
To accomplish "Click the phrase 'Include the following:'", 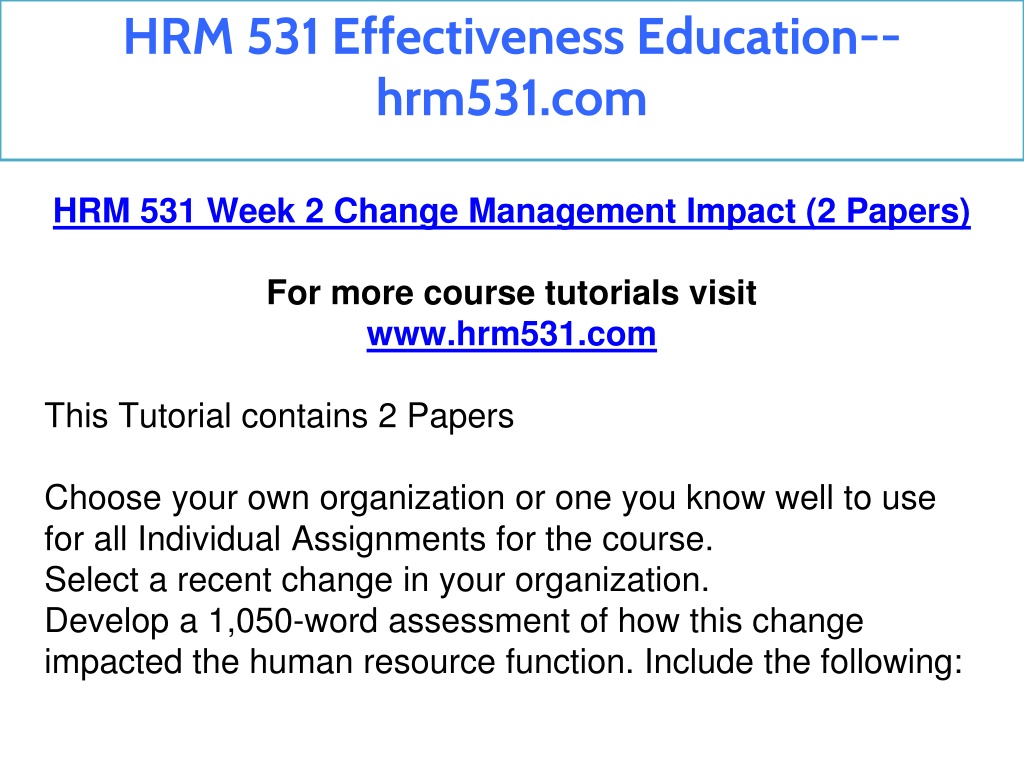I will pos(804,662).
